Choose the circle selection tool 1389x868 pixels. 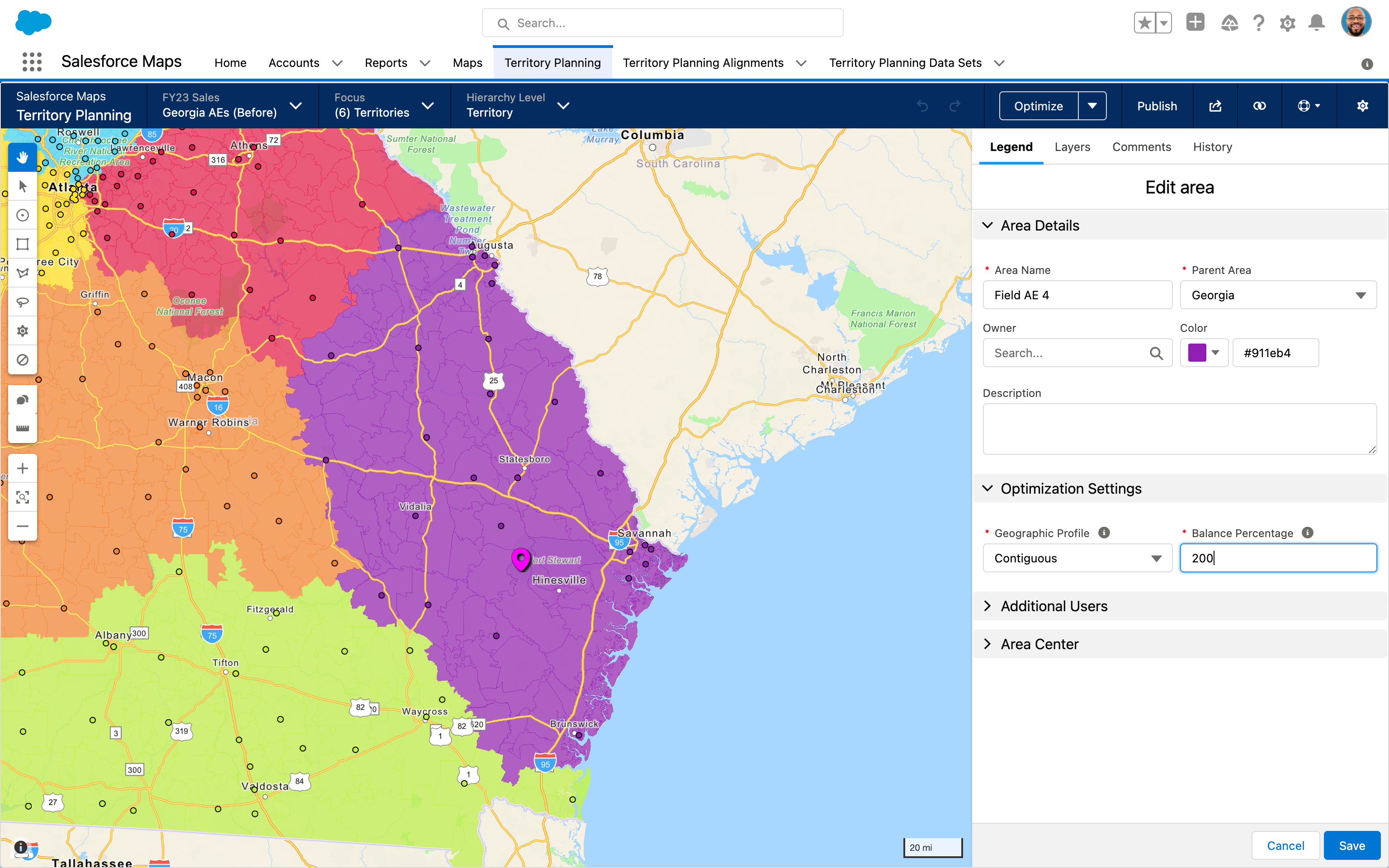23,215
